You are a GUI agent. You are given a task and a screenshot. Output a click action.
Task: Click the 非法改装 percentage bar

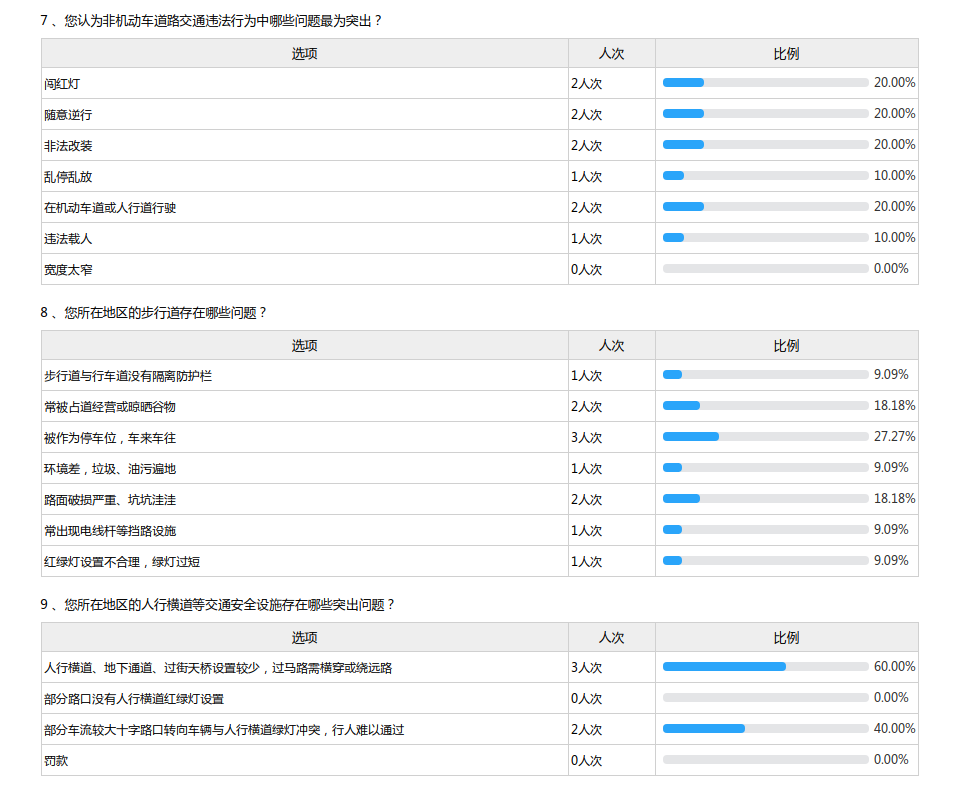pyautogui.click(x=765, y=145)
